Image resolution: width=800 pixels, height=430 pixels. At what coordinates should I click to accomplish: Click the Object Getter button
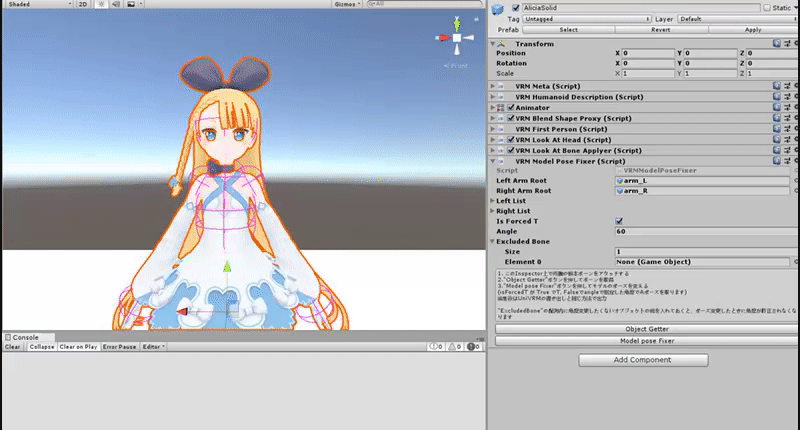pyautogui.click(x=646, y=329)
